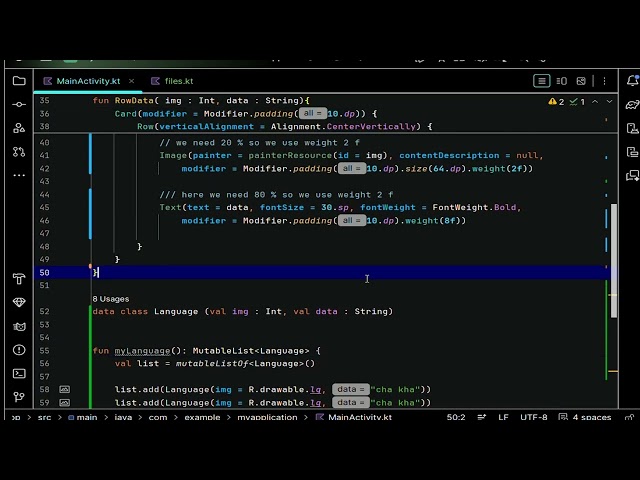Click FontWeight.Bold on line 45
This screenshot has width=640, height=480.
pyautogui.click(x=474, y=207)
